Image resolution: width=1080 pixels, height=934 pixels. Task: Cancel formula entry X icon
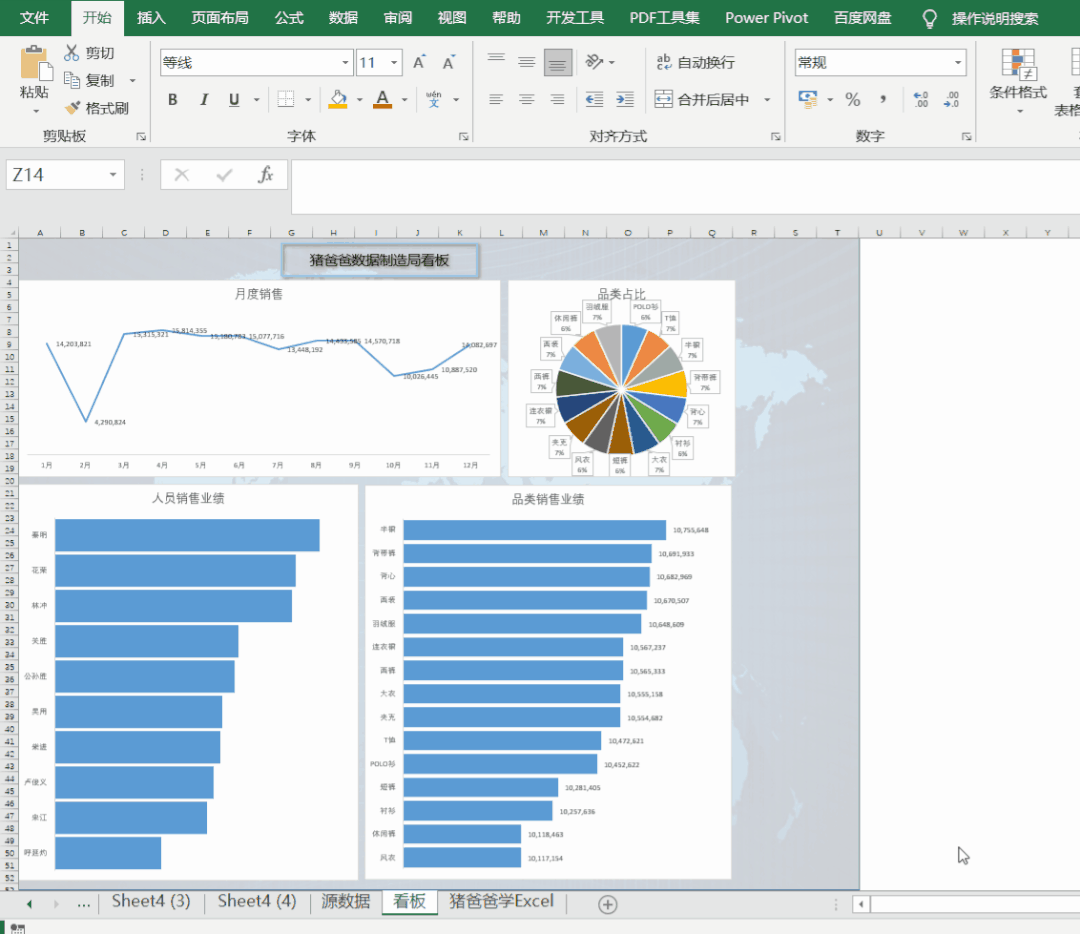coord(182,175)
